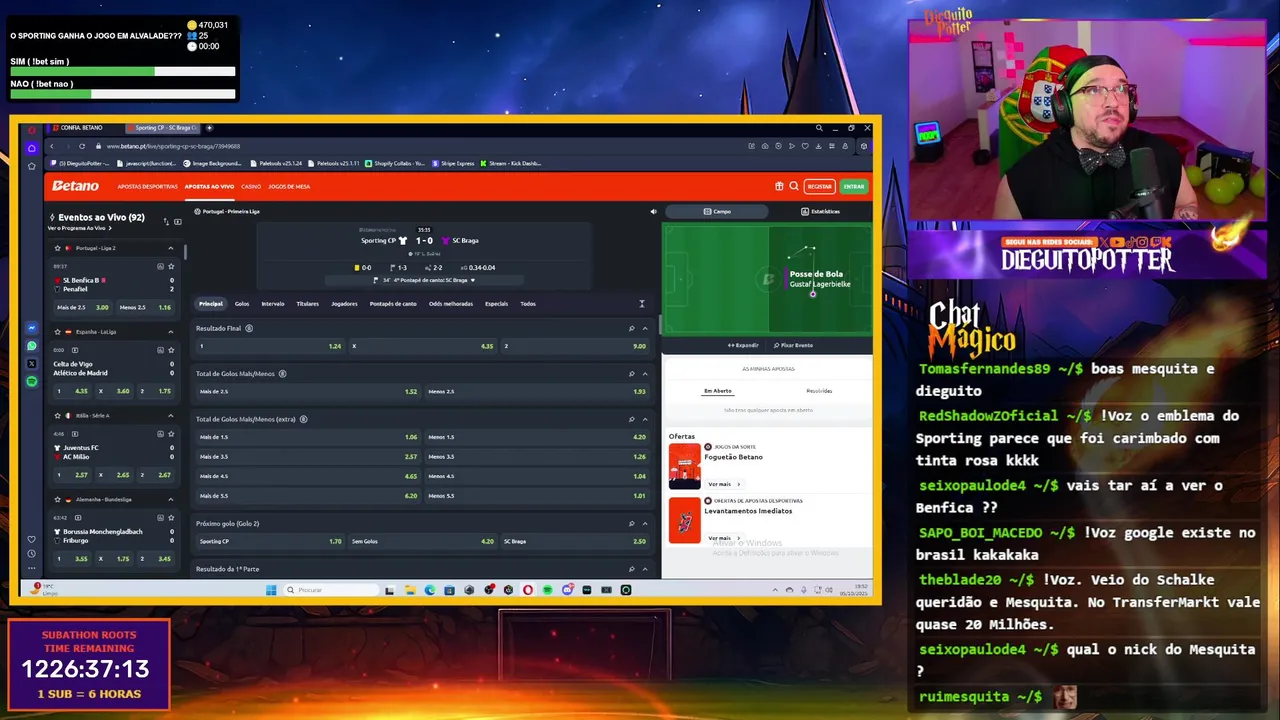Open Opera browser from Windows taskbar

click(528, 590)
